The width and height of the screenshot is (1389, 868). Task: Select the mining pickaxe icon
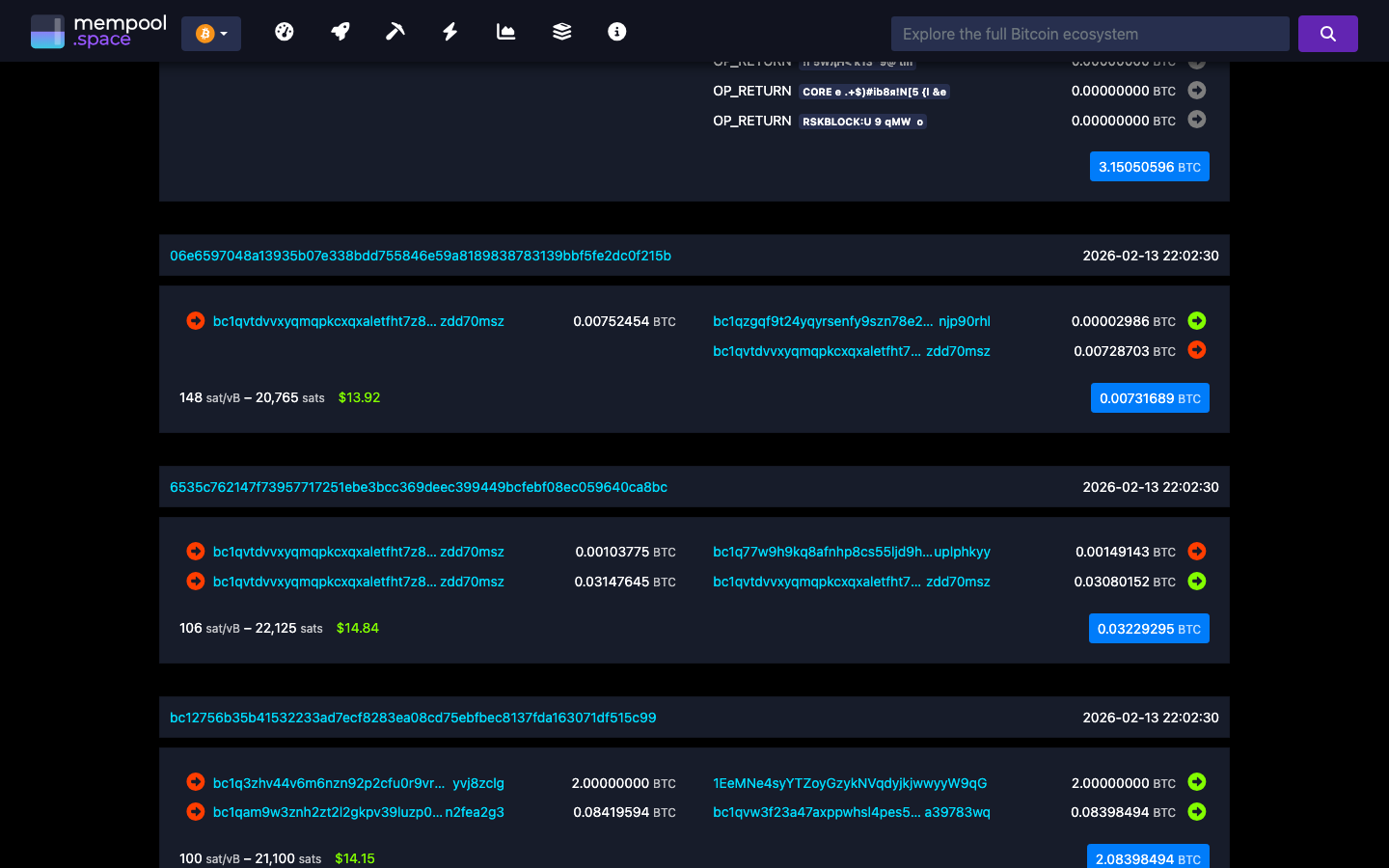(395, 31)
